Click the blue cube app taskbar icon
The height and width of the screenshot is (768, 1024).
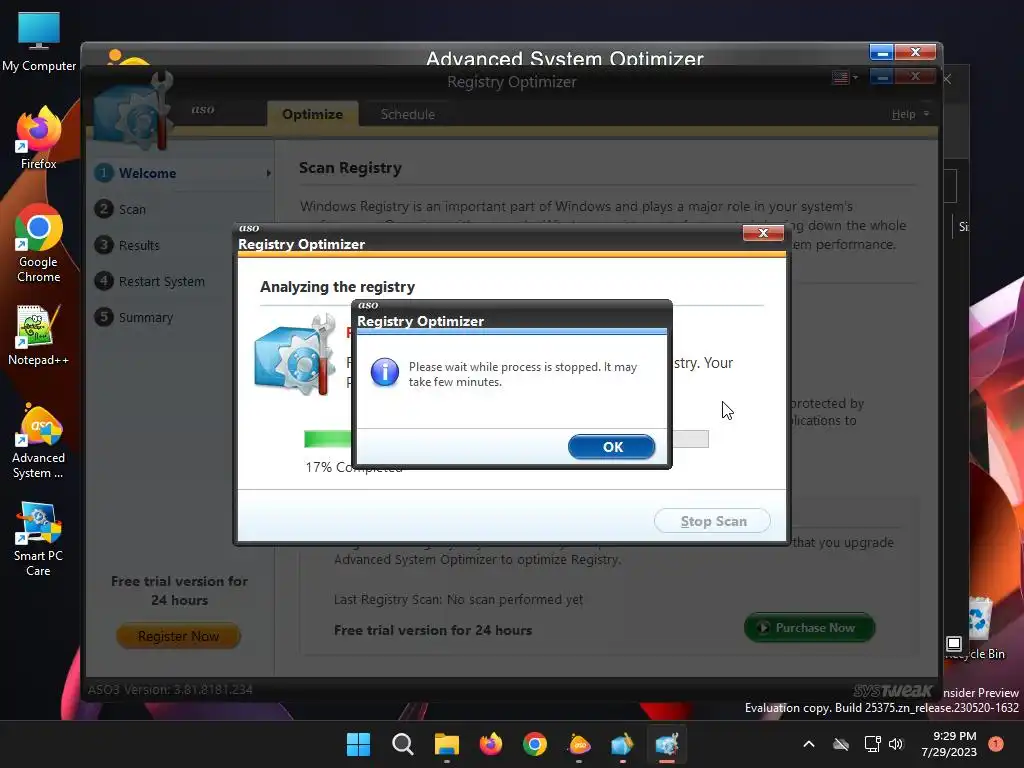click(x=622, y=744)
